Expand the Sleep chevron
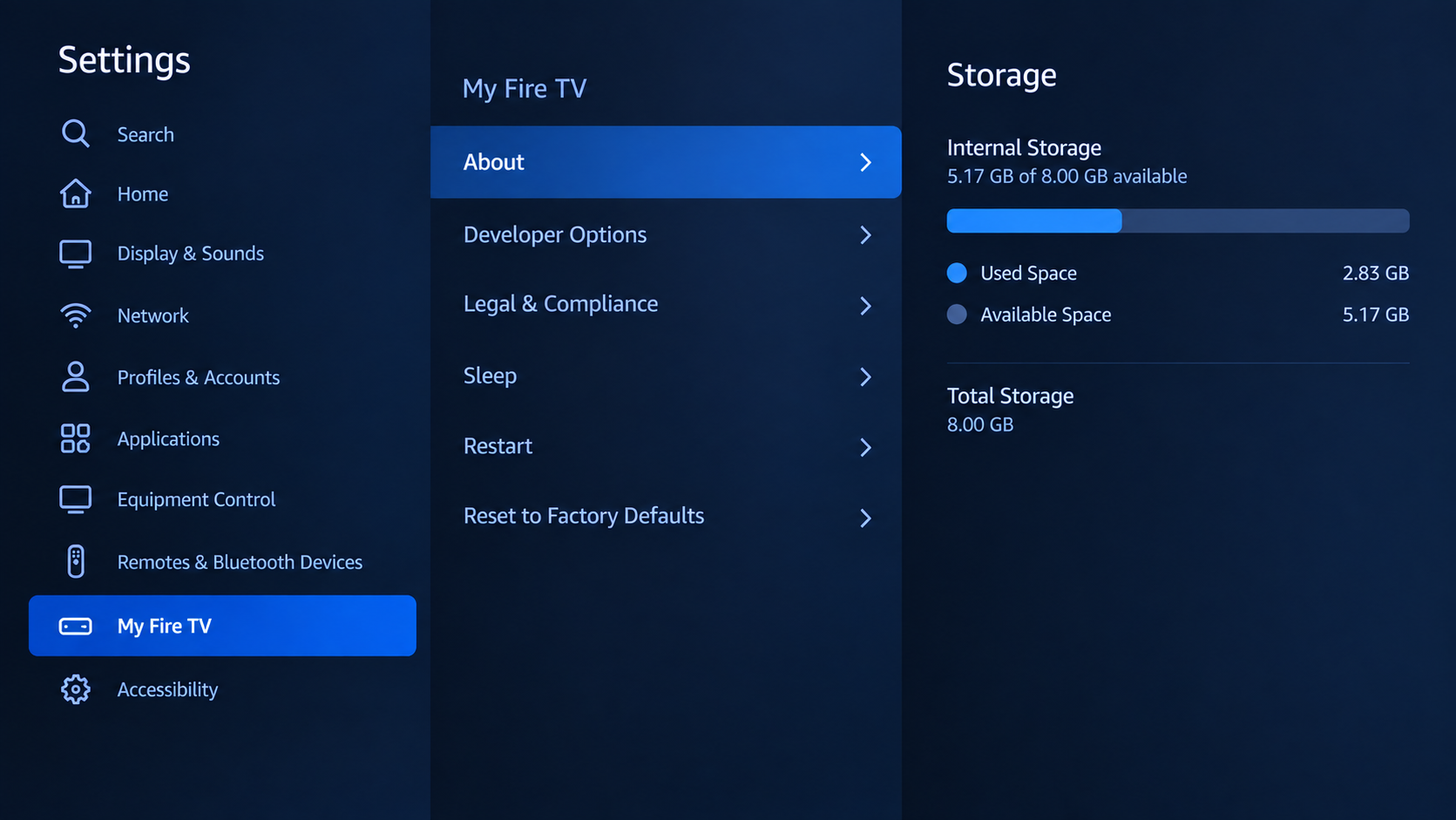The image size is (1456, 820). click(x=865, y=376)
